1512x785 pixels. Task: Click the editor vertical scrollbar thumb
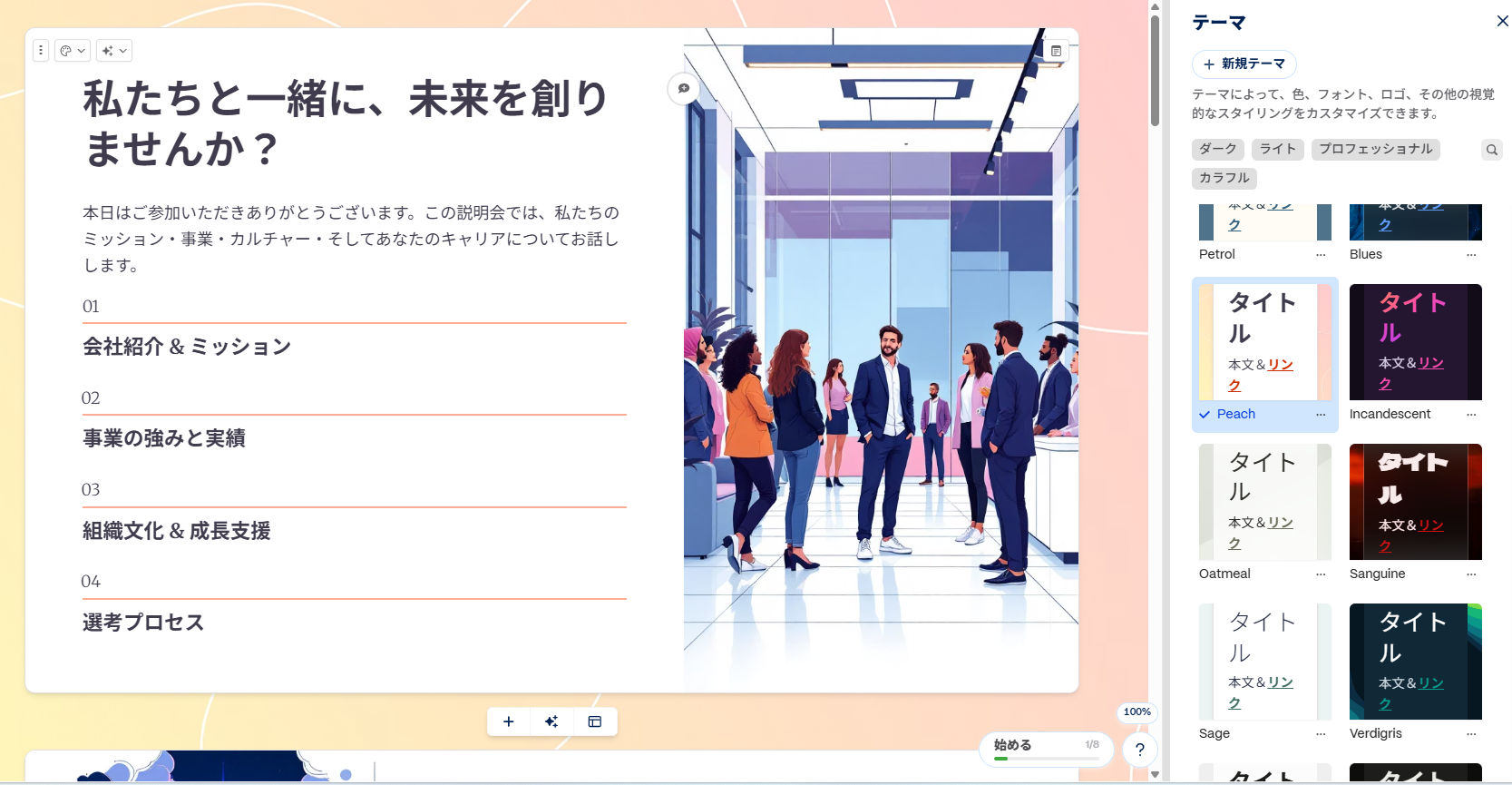tap(1155, 70)
